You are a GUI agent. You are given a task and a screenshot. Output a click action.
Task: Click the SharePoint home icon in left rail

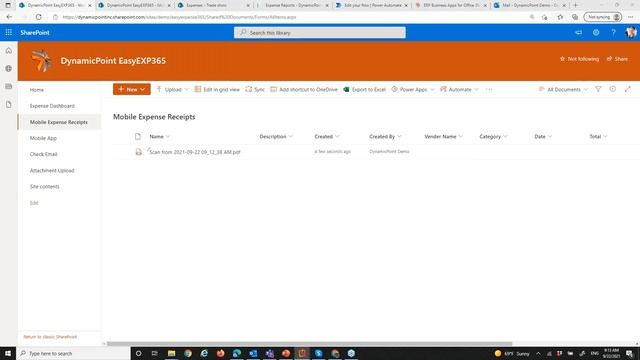click(9, 51)
